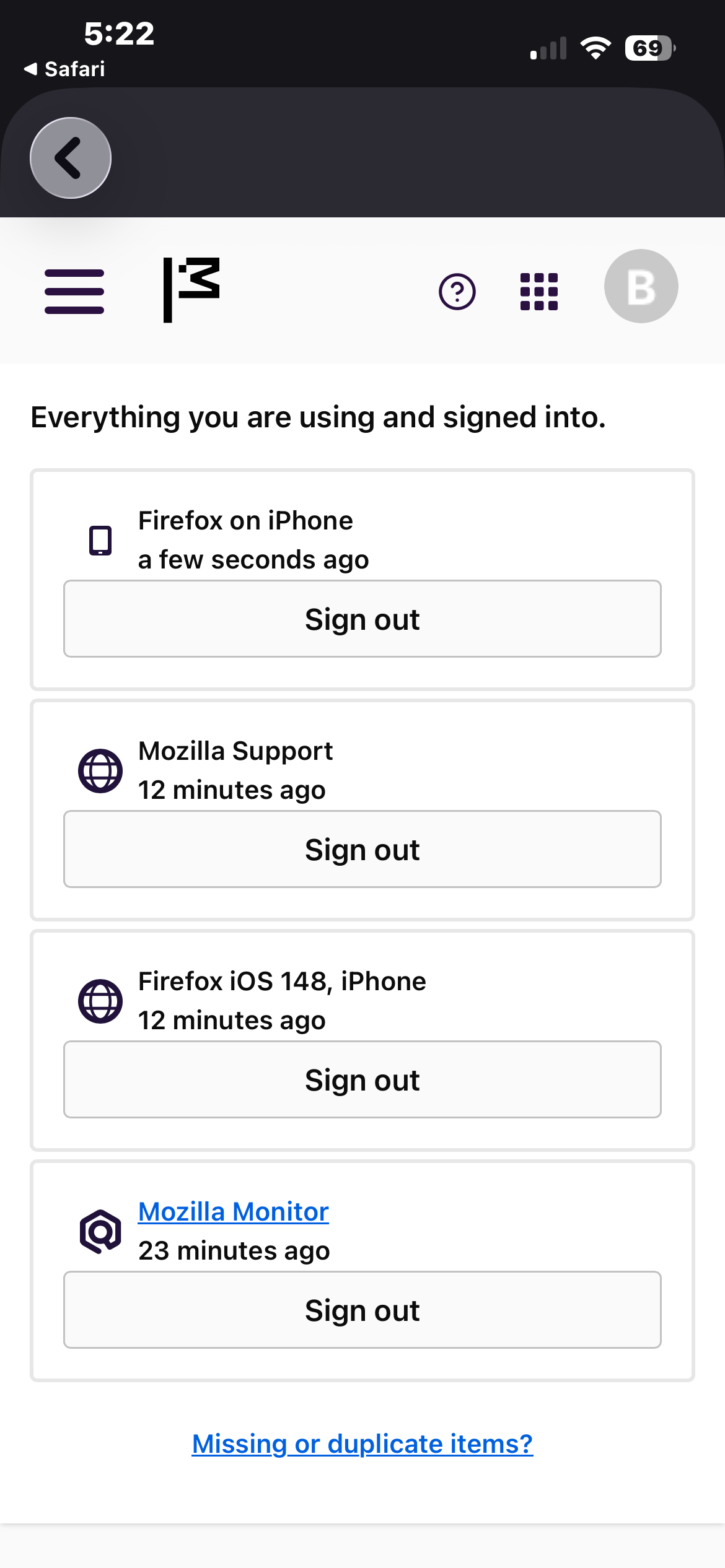The image size is (725, 1568).
Task: Open the account avatar labeled B
Action: point(641,286)
